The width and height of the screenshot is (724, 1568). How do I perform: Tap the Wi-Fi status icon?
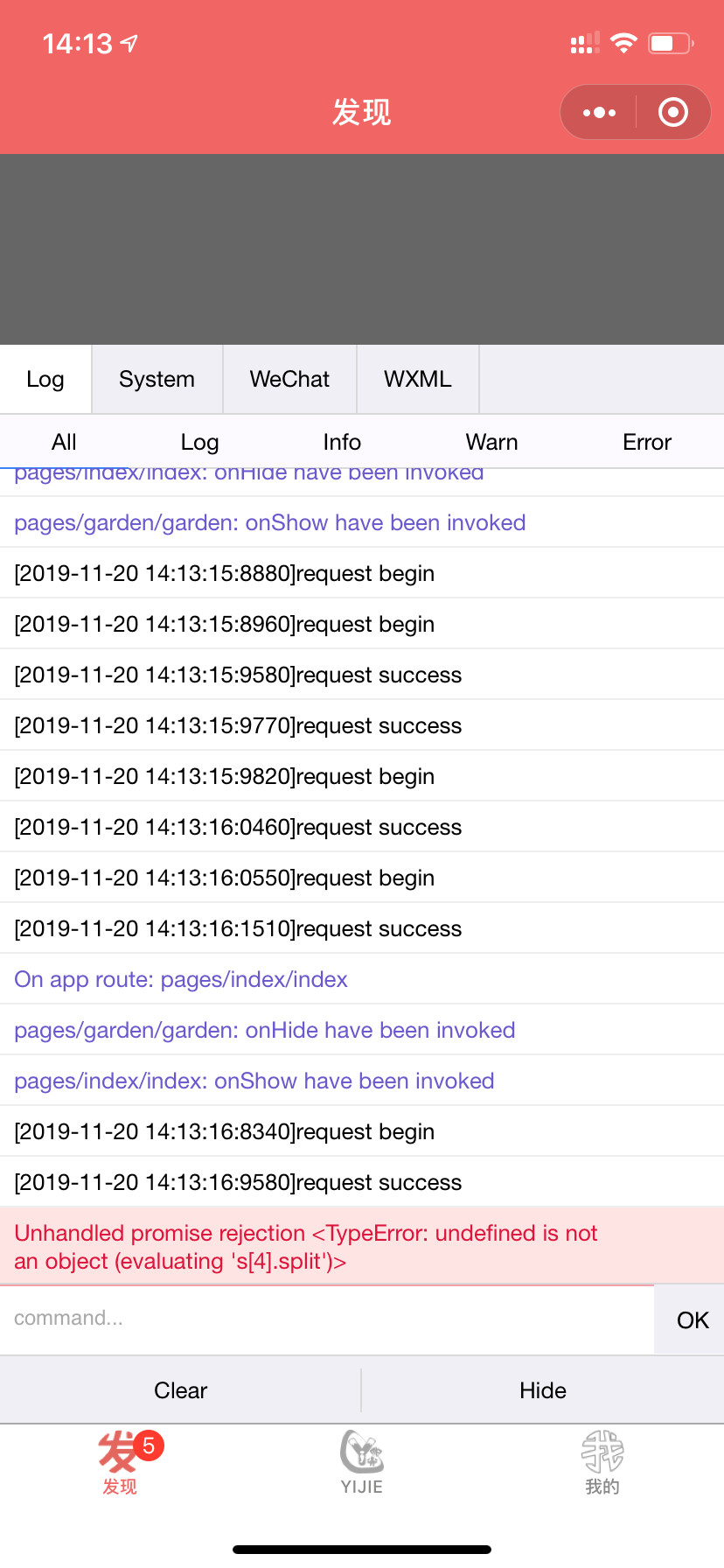click(623, 43)
